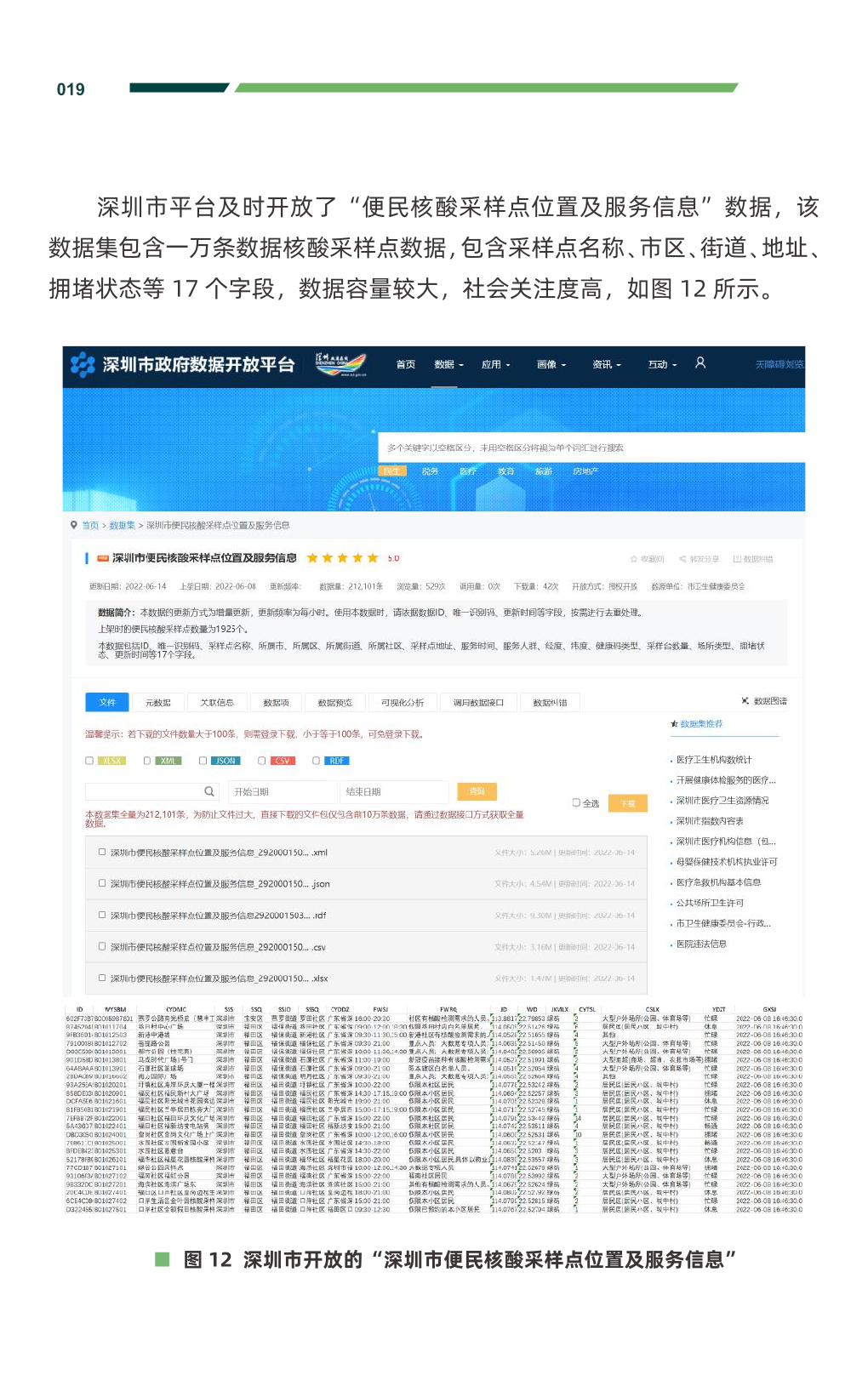Click the 转发分享 share icon

point(682,560)
